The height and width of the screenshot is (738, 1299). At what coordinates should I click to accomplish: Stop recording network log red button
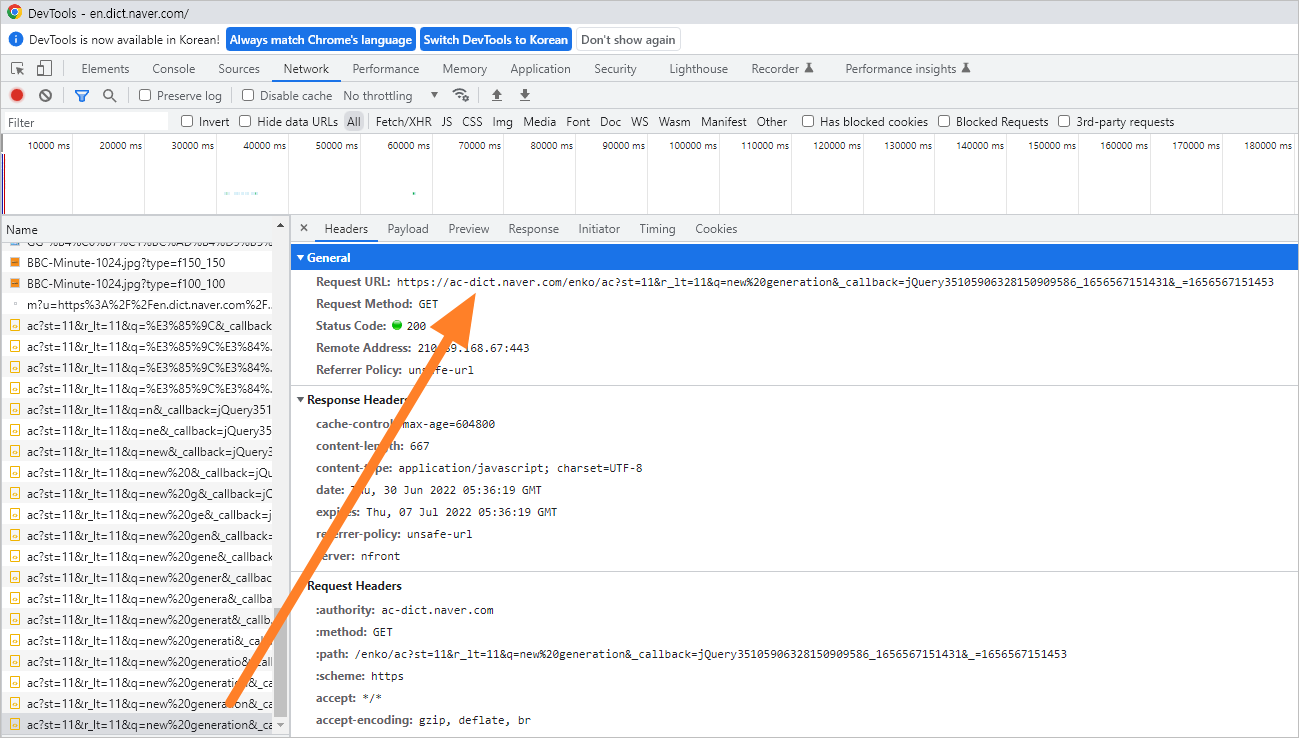click(17, 95)
